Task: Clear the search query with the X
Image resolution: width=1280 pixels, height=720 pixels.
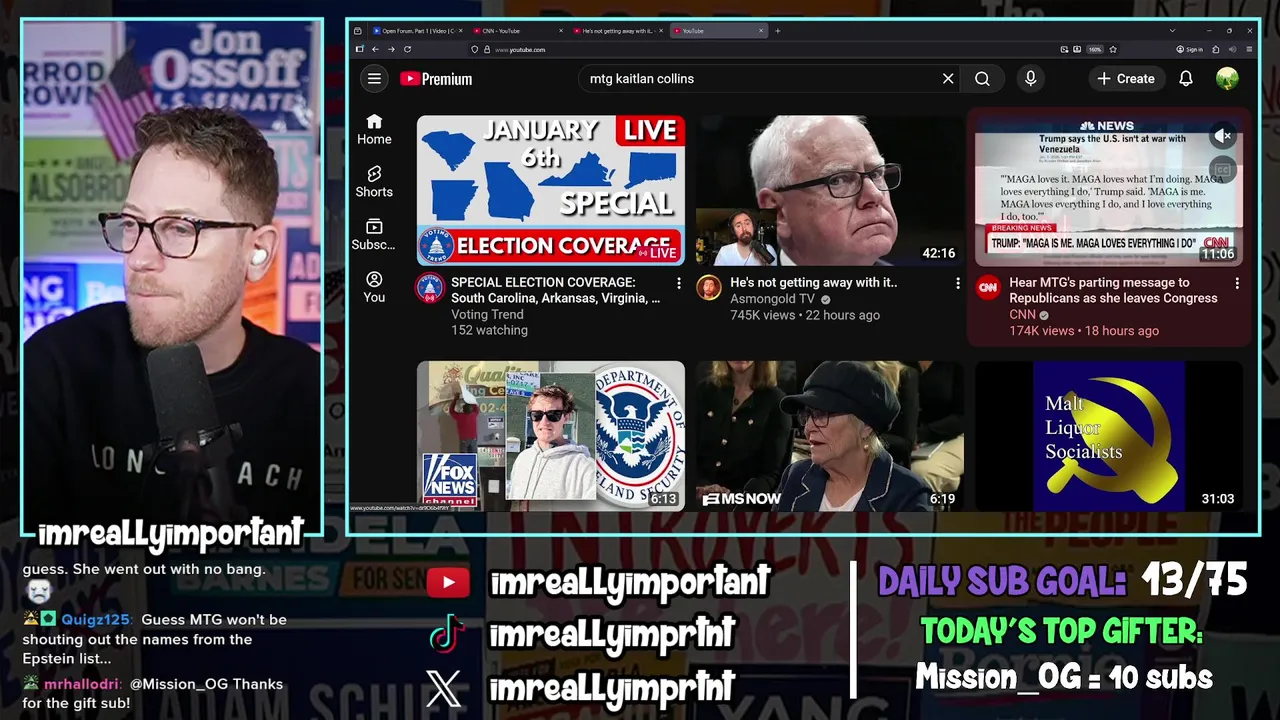Action: coord(948,79)
